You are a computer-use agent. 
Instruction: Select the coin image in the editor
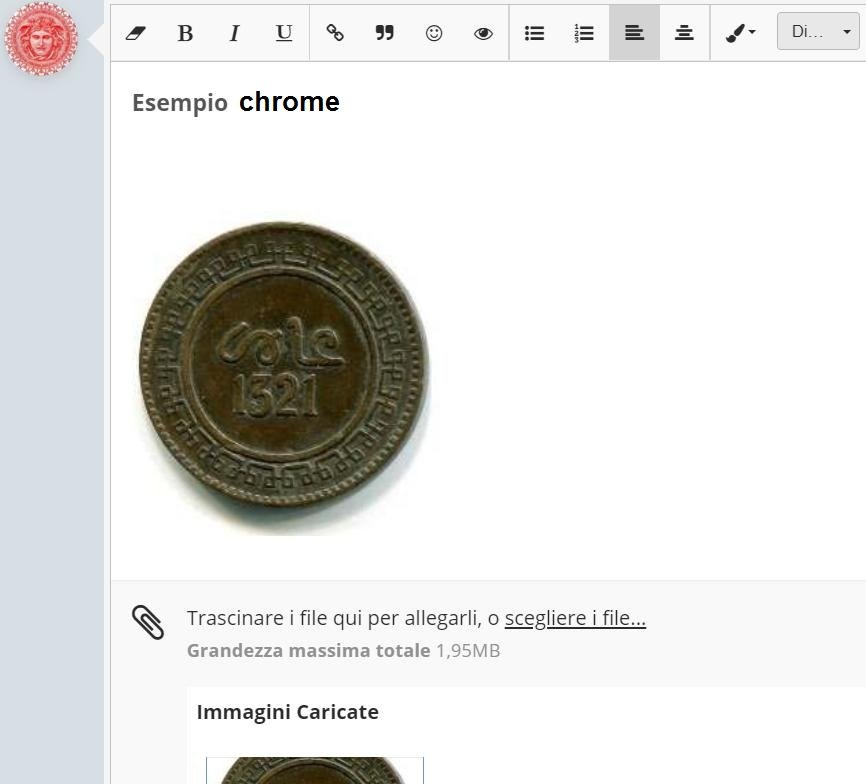pyautogui.click(x=284, y=373)
